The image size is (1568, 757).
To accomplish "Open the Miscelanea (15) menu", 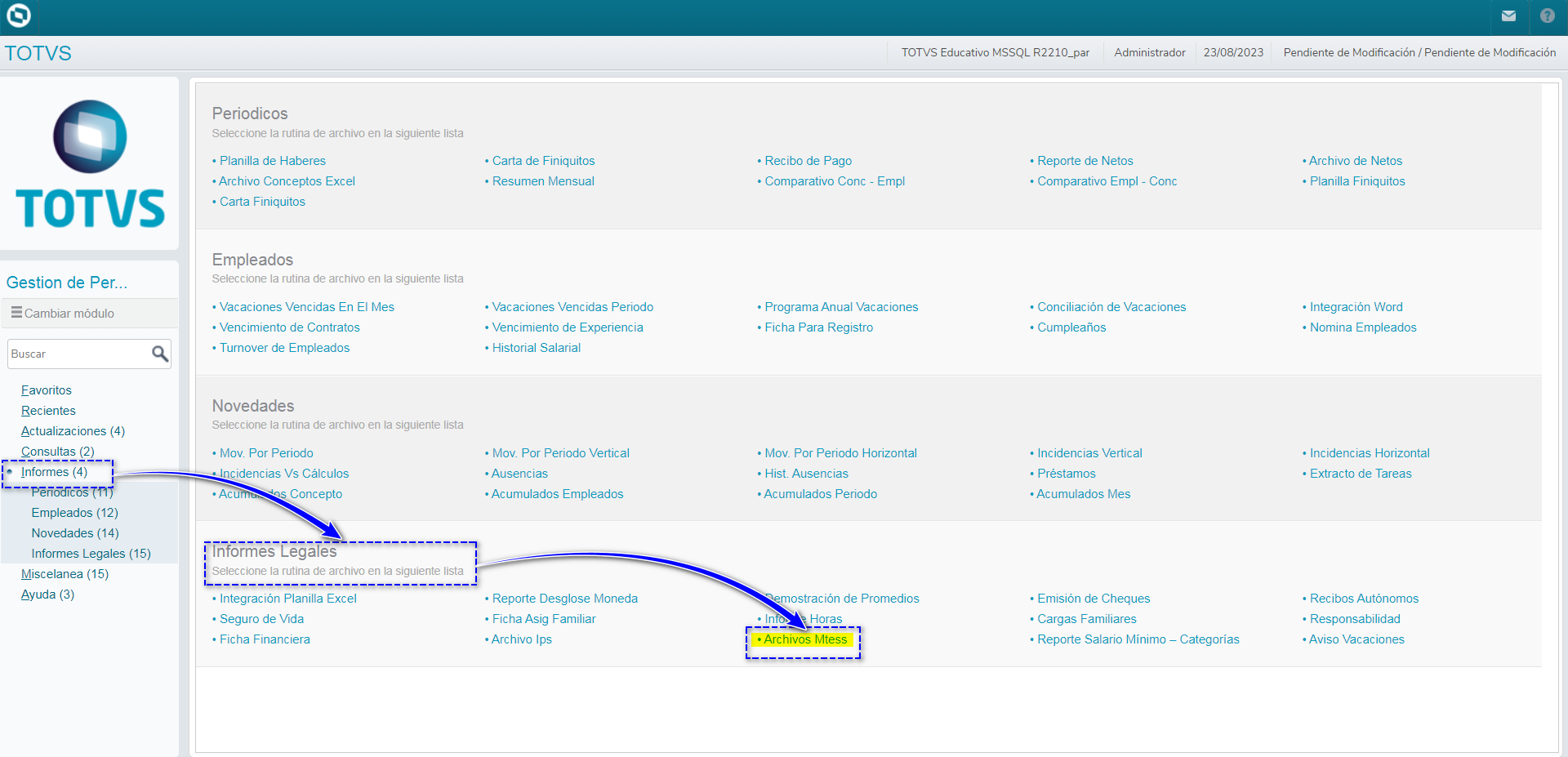I will [x=65, y=574].
